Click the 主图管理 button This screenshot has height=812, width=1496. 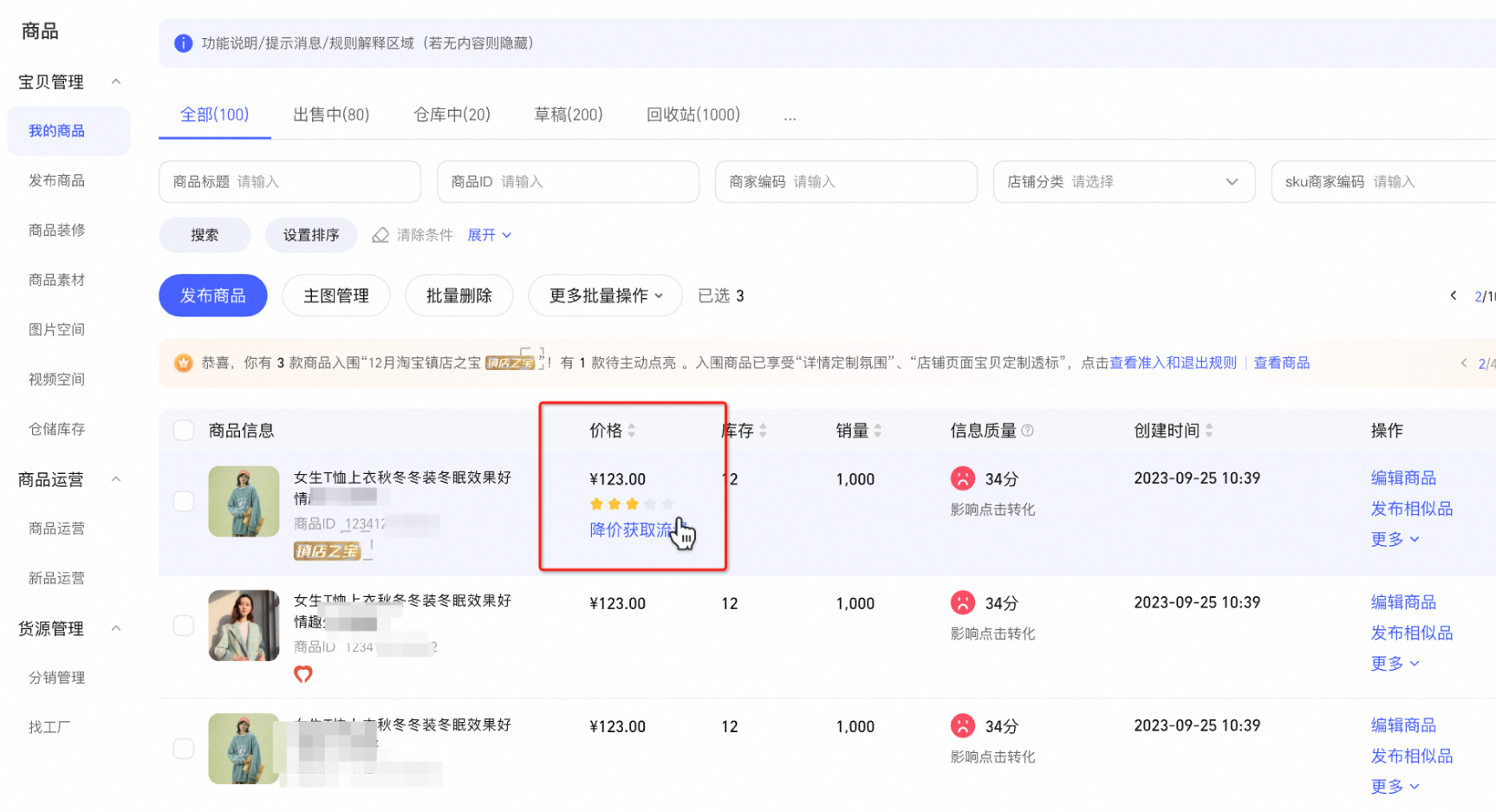point(336,296)
